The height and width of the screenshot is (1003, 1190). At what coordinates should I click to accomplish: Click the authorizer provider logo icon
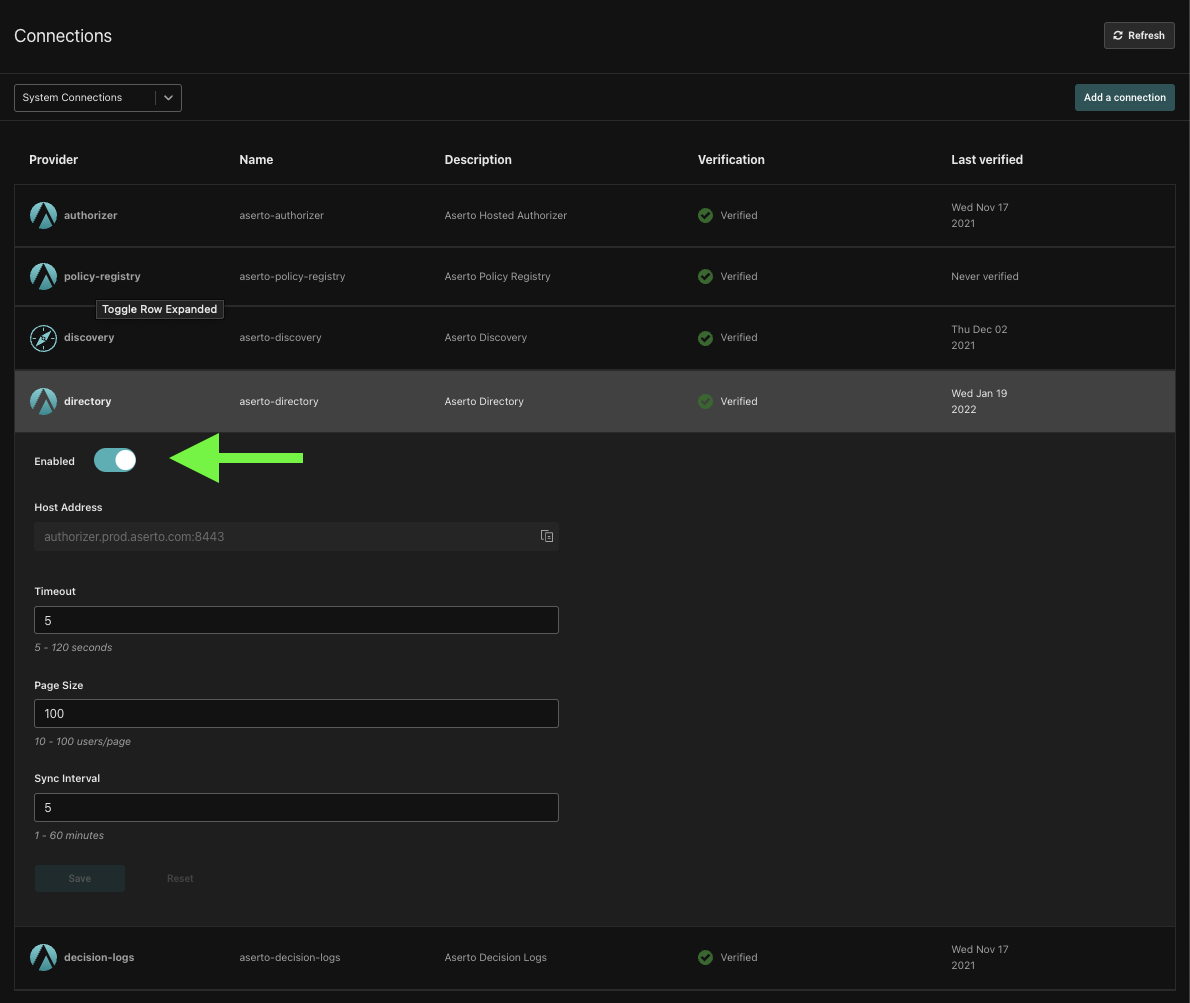pos(43,215)
